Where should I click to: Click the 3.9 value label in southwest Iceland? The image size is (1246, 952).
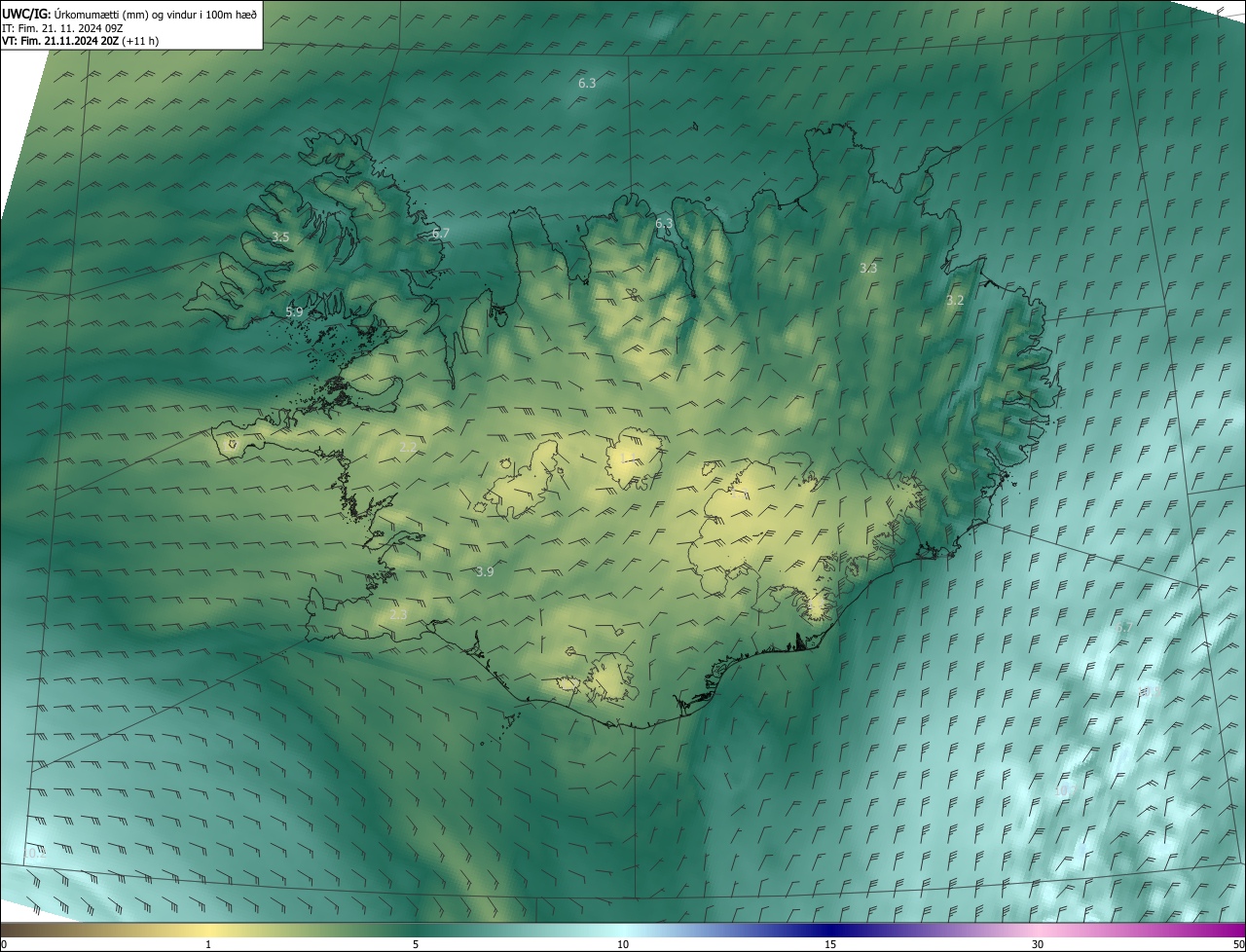(x=485, y=571)
